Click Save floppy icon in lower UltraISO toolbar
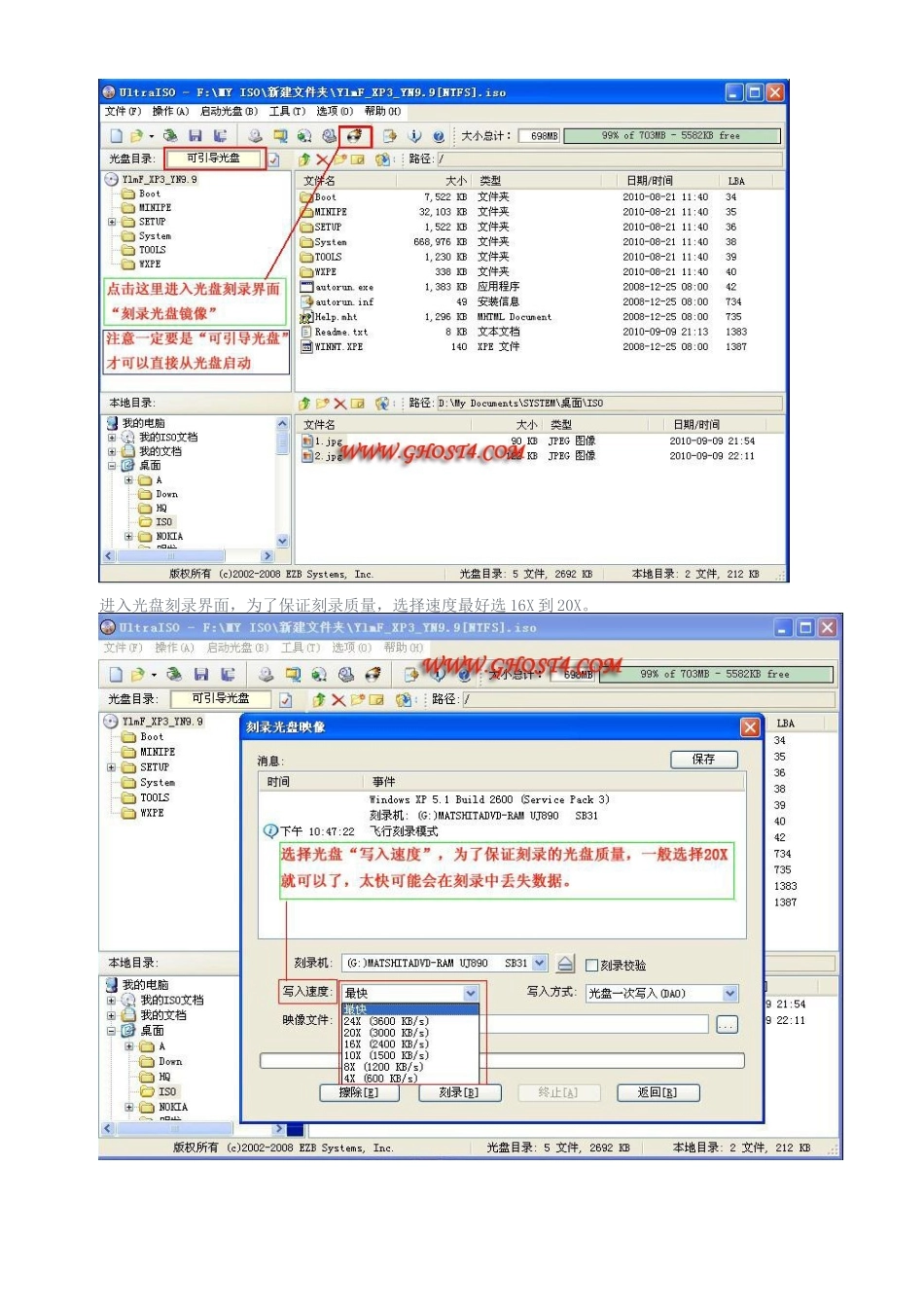Screen dimensions: 924x1307 pyautogui.click(x=201, y=674)
